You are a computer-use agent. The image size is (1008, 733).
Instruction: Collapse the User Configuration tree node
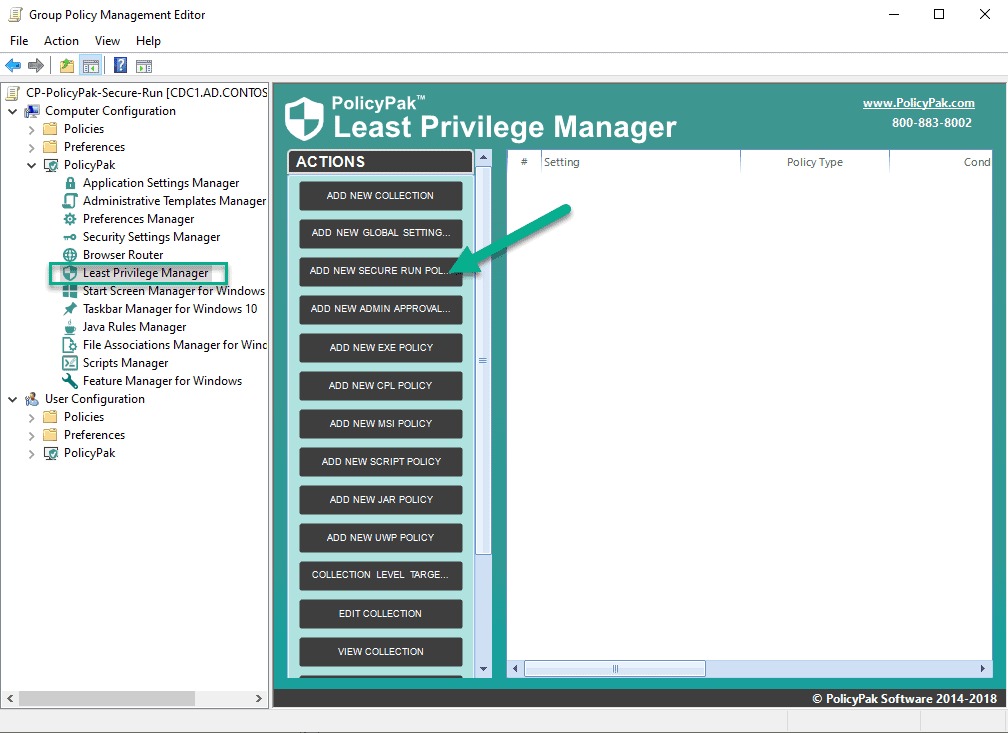coord(13,399)
